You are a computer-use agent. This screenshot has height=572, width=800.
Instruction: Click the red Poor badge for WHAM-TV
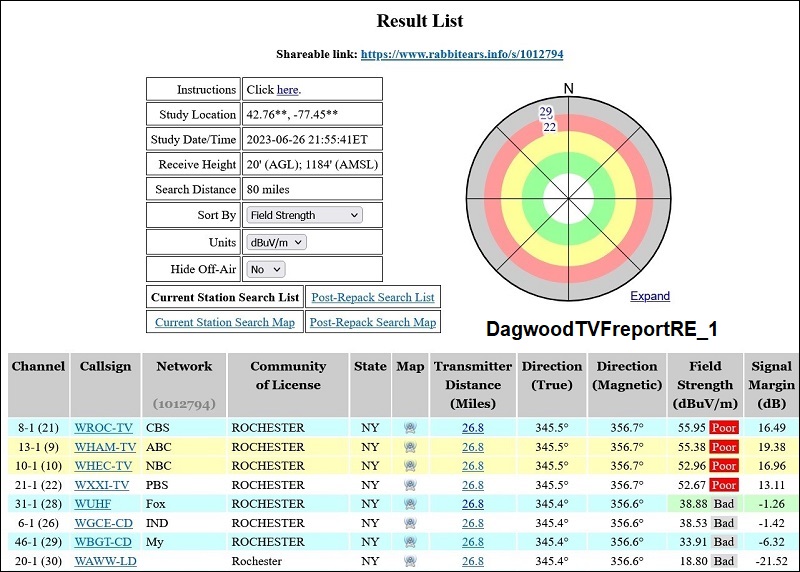click(x=723, y=447)
